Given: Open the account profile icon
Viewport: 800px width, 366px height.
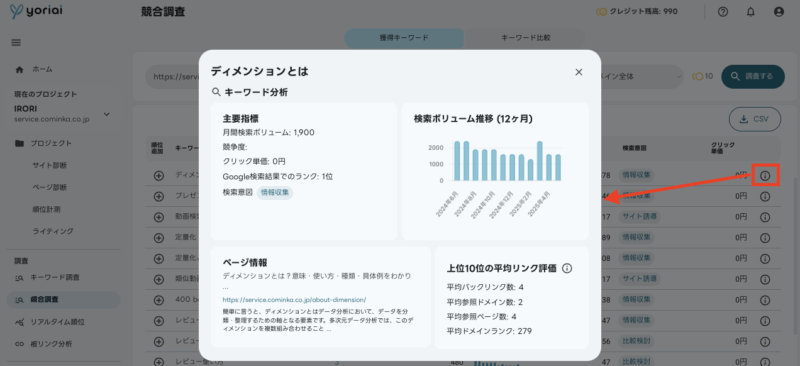Looking at the screenshot, I should [x=779, y=12].
